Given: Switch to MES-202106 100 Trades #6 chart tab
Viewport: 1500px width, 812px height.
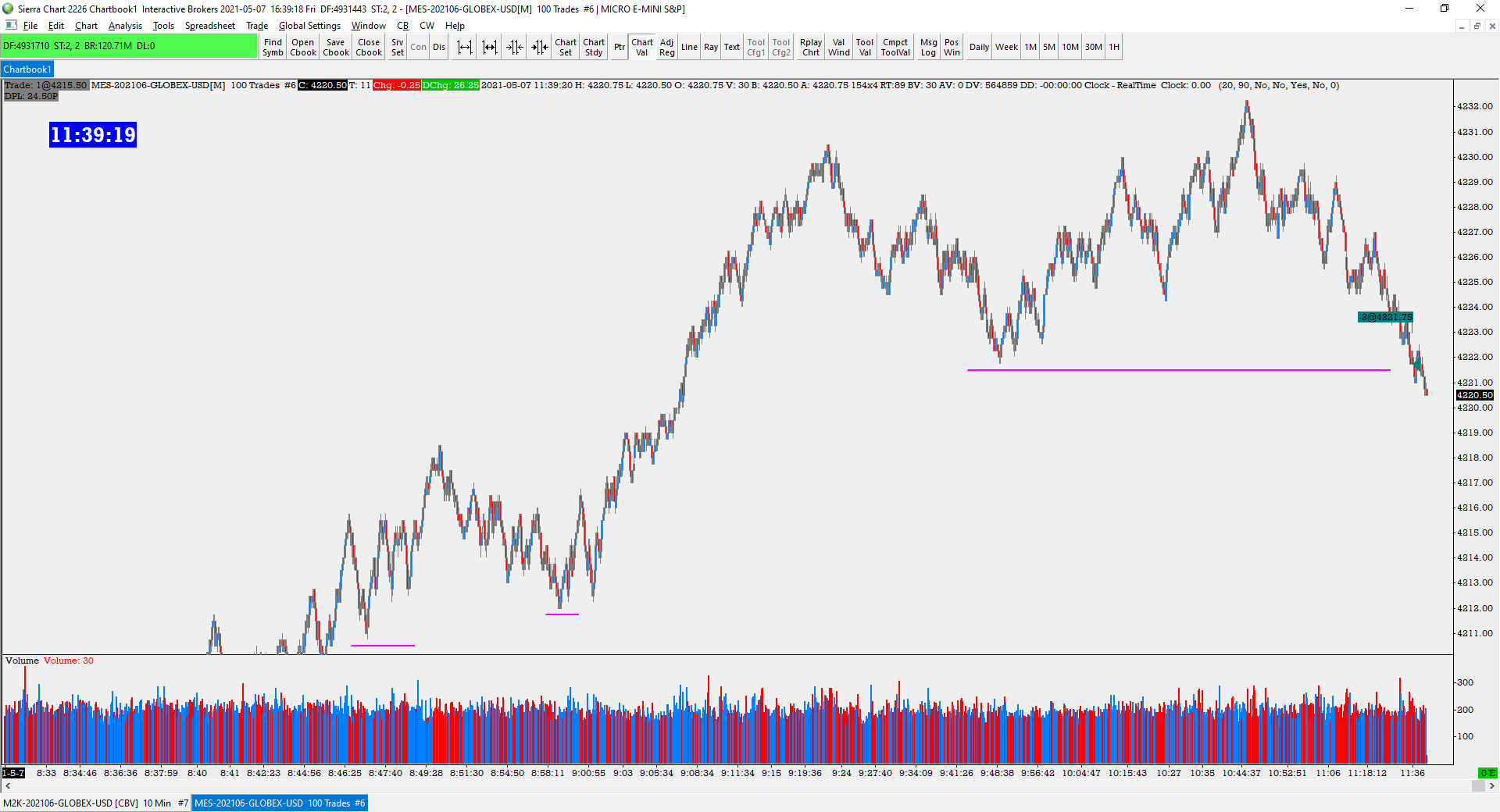Looking at the screenshot, I should (x=280, y=803).
